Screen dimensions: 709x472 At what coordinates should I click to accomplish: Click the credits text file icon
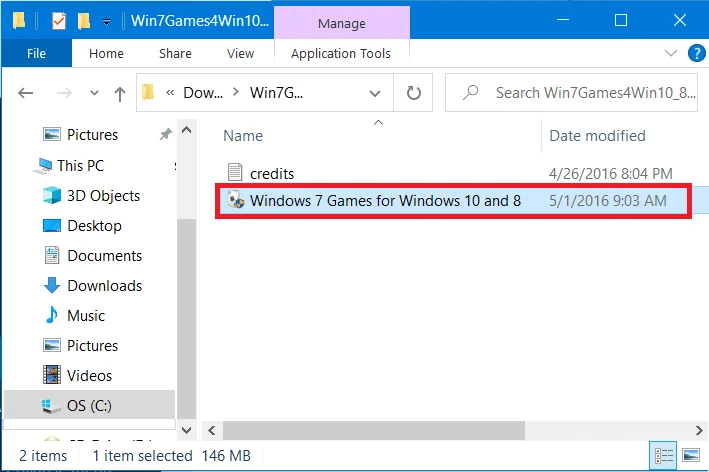tap(235, 172)
